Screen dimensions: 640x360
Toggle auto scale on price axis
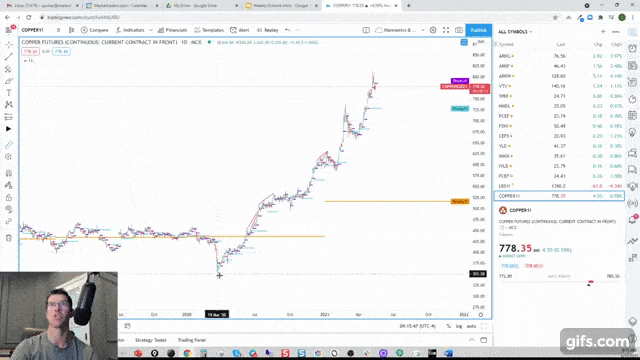click(471, 326)
